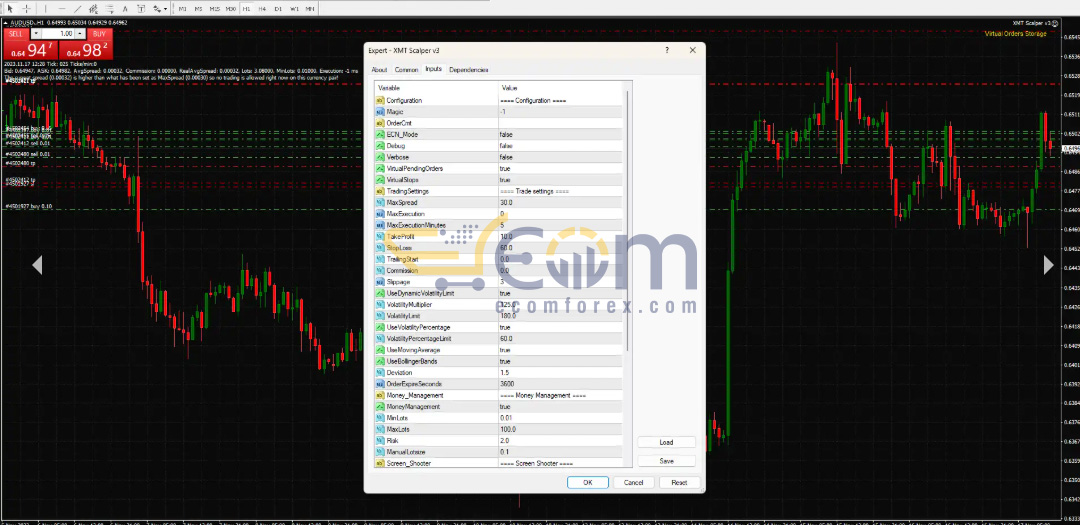Open the Inputs tab

coord(433,69)
